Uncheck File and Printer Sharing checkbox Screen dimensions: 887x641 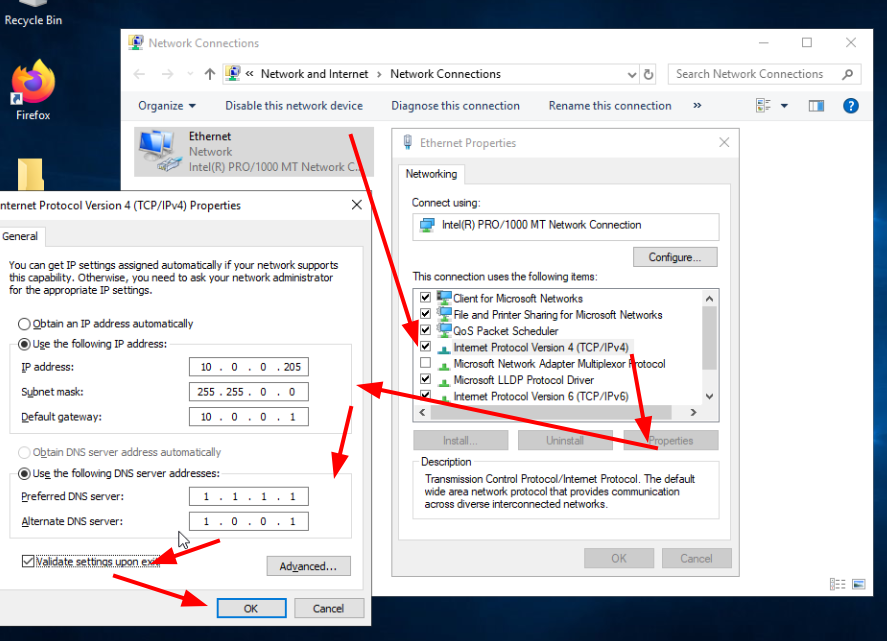coord(425,313)
